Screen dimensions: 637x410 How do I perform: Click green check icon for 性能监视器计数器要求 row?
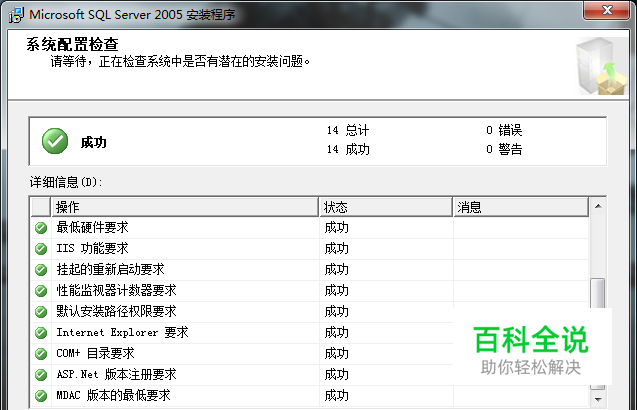(x=41, y=291)
